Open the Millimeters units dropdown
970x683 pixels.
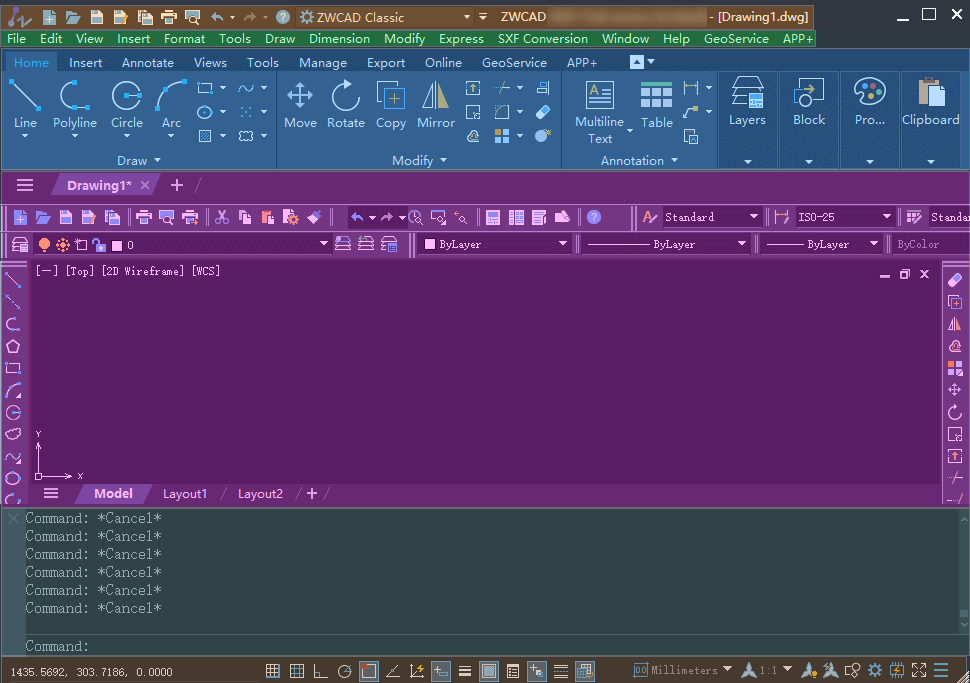coord(684,670)
